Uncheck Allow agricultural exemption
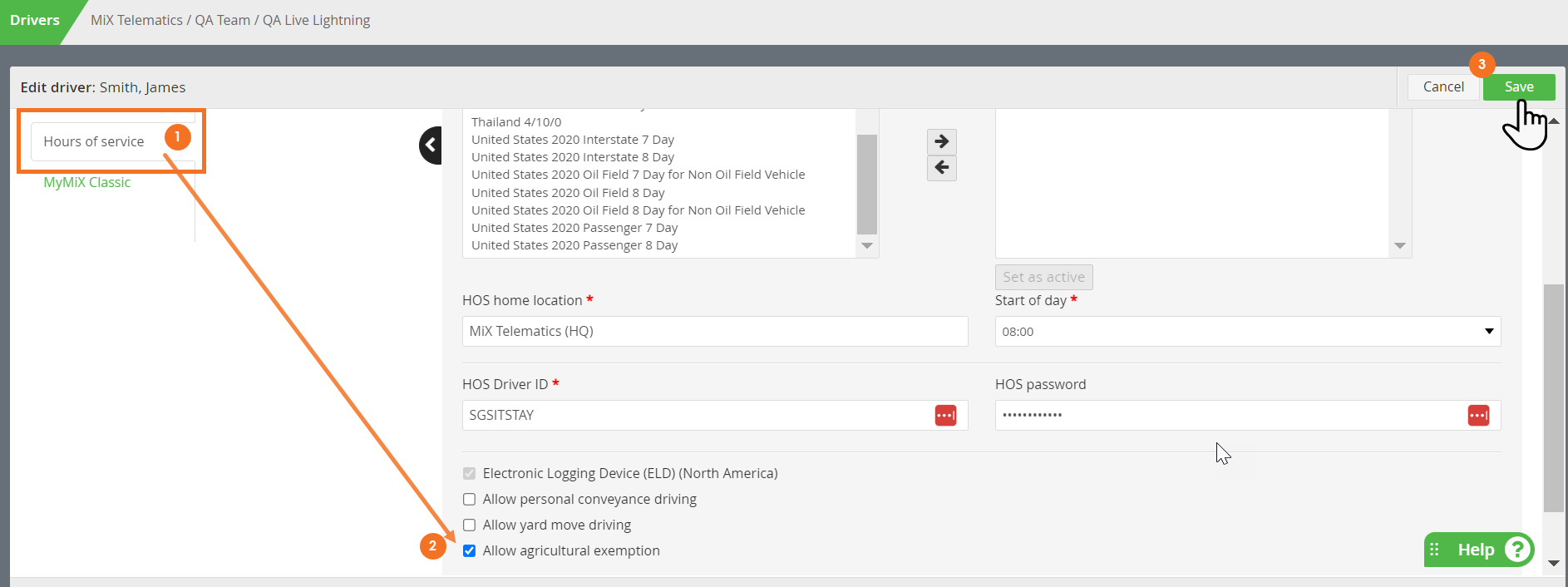This screenshot has width=1568, height=587. point(470,550)
